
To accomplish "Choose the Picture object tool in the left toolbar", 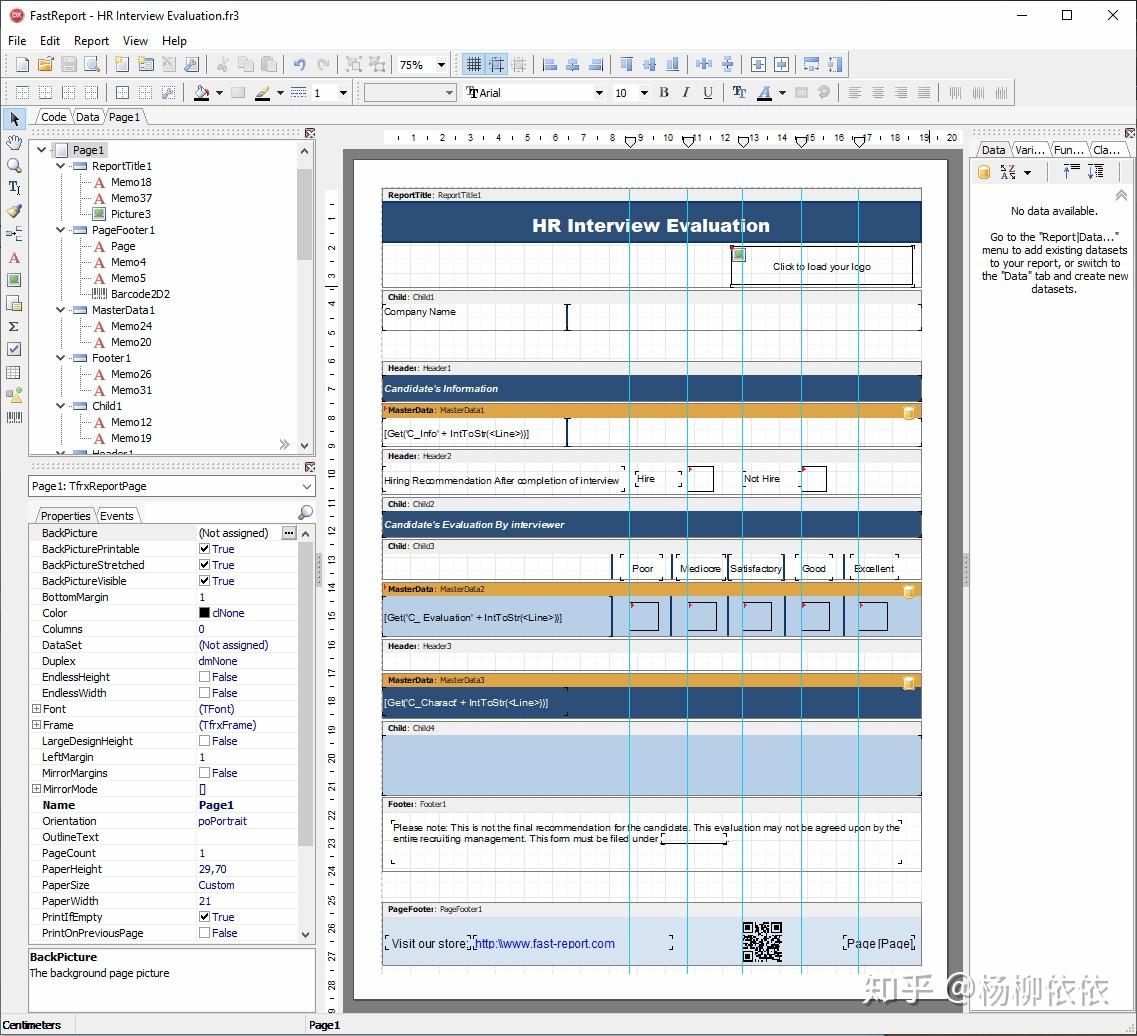I will 14,280.
